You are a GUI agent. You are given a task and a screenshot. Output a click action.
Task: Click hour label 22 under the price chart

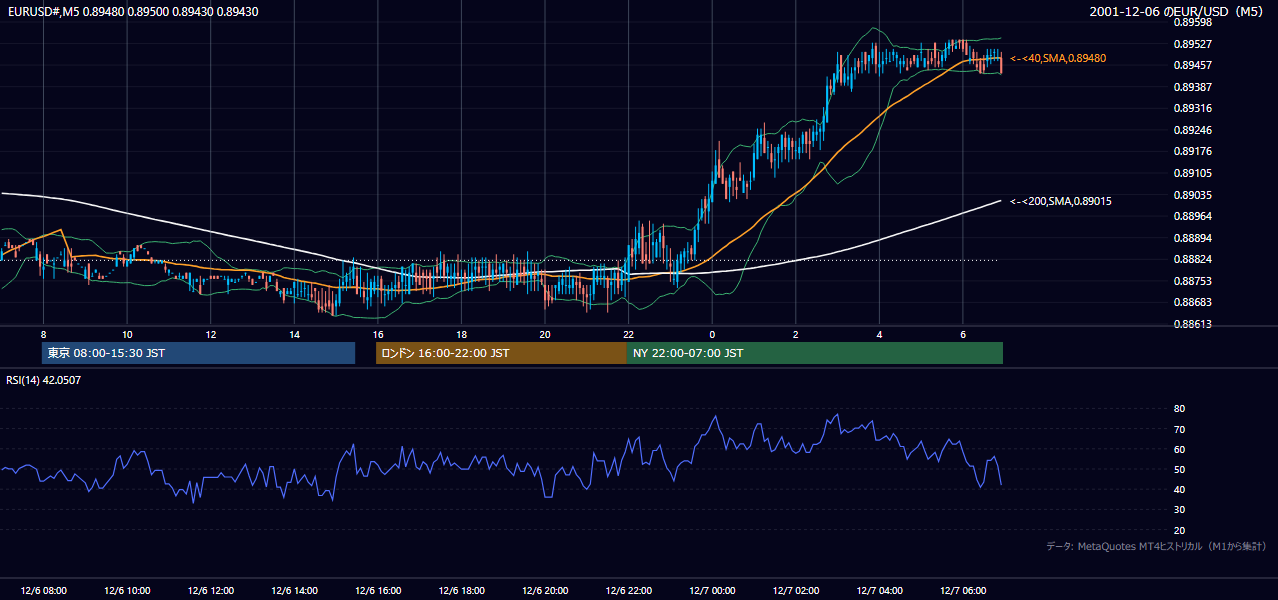coord(628,334)
